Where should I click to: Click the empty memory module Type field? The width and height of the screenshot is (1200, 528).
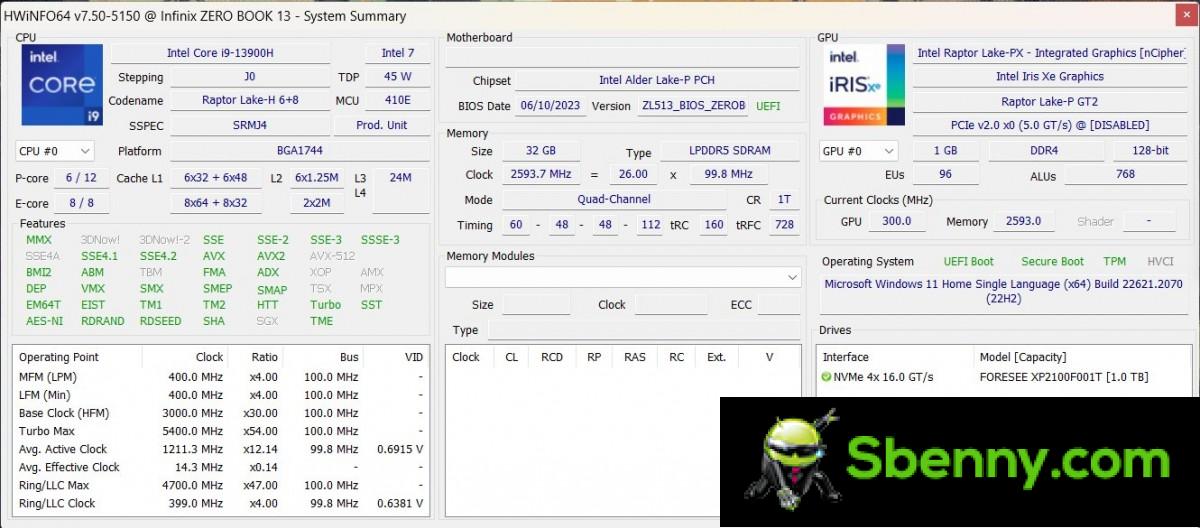(644, 330)
